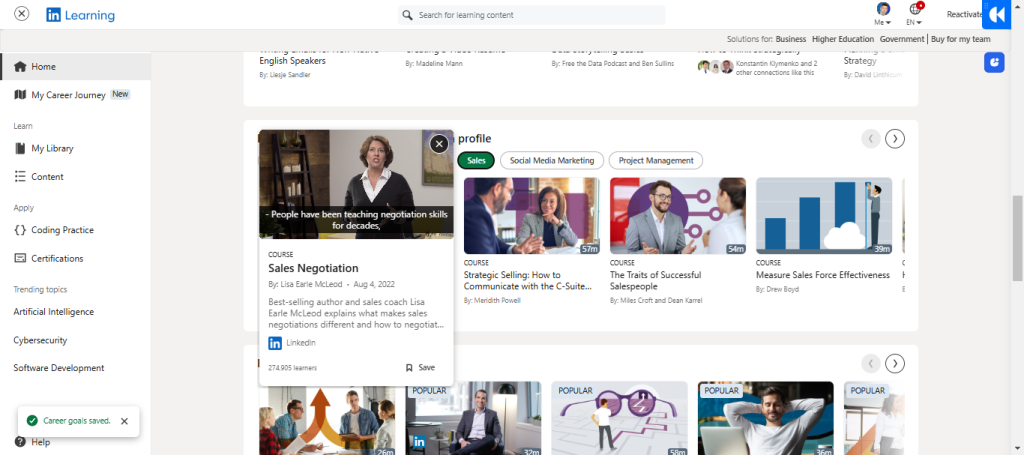Click the My Career Journey map icon
The height and width of the screenshot is (455, 1024).
20,95
